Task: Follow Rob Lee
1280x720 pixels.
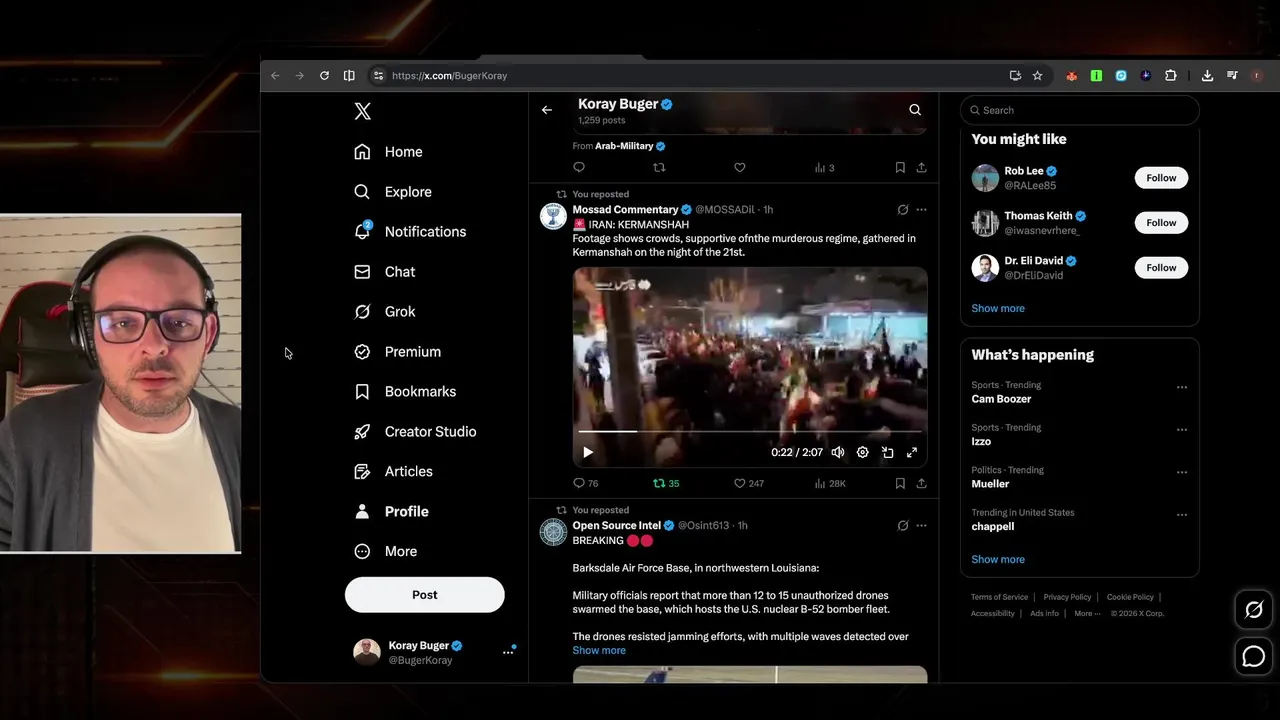Action: [x=1161, y=178]
